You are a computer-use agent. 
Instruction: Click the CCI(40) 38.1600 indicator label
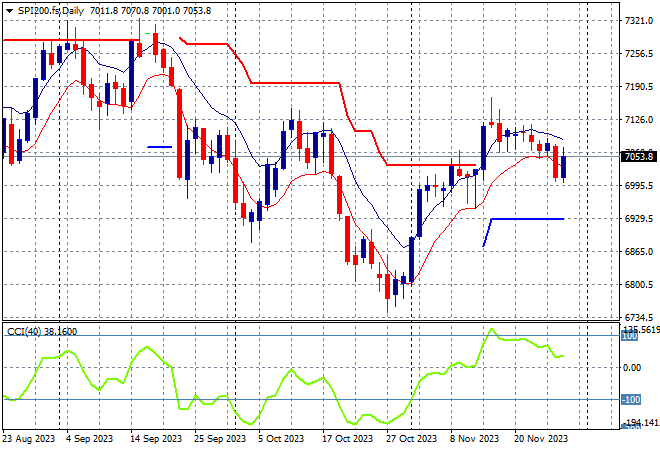point(42,332)
